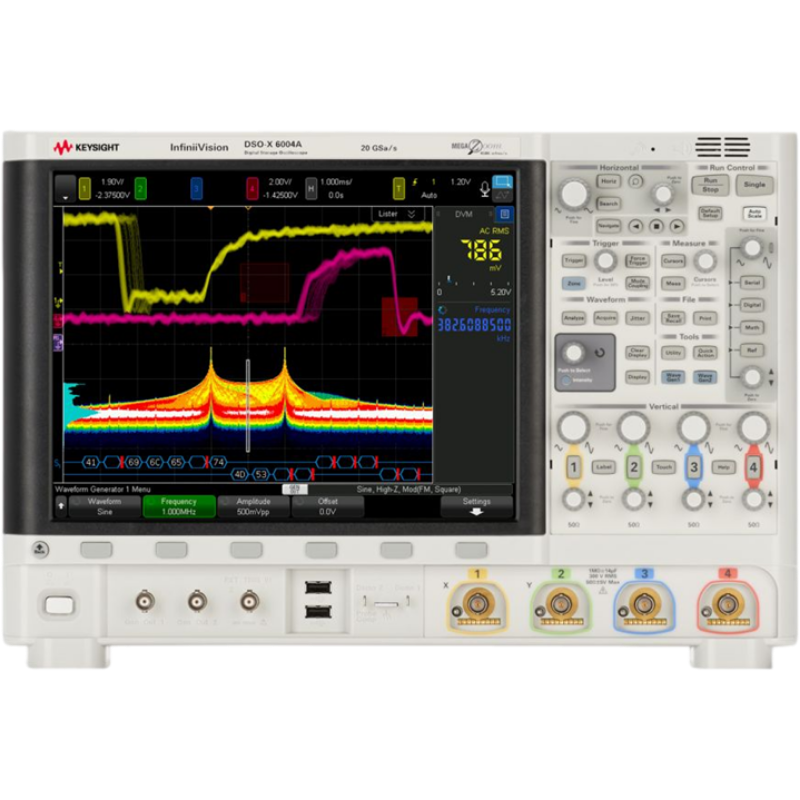Toggle channel 1 with the yellow 1 button
Viewport: 800px width, 800px height.
tap(573, 467)
